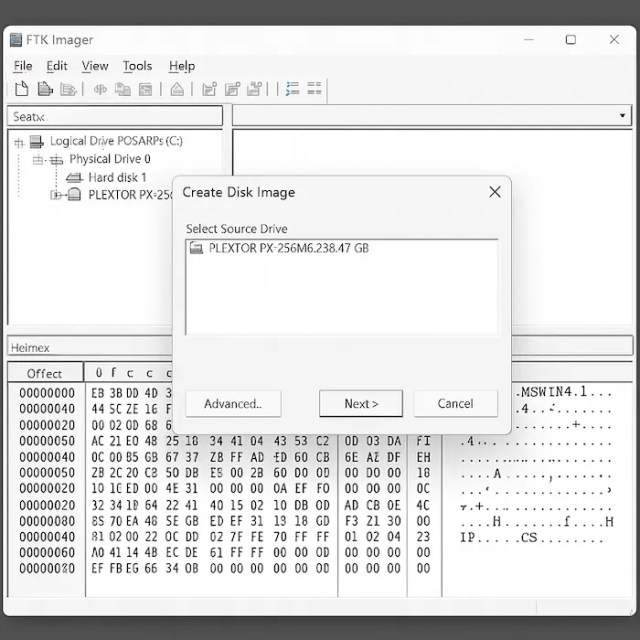Viewport: 640px width, 640px height.
Task: Click the FTK Imager title bar app icon
Action: click(x=16, y=40)
